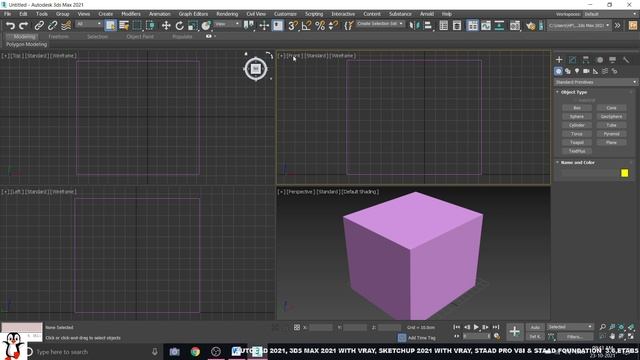
Task: Click the Teapot primitive button
Action: 577,142
